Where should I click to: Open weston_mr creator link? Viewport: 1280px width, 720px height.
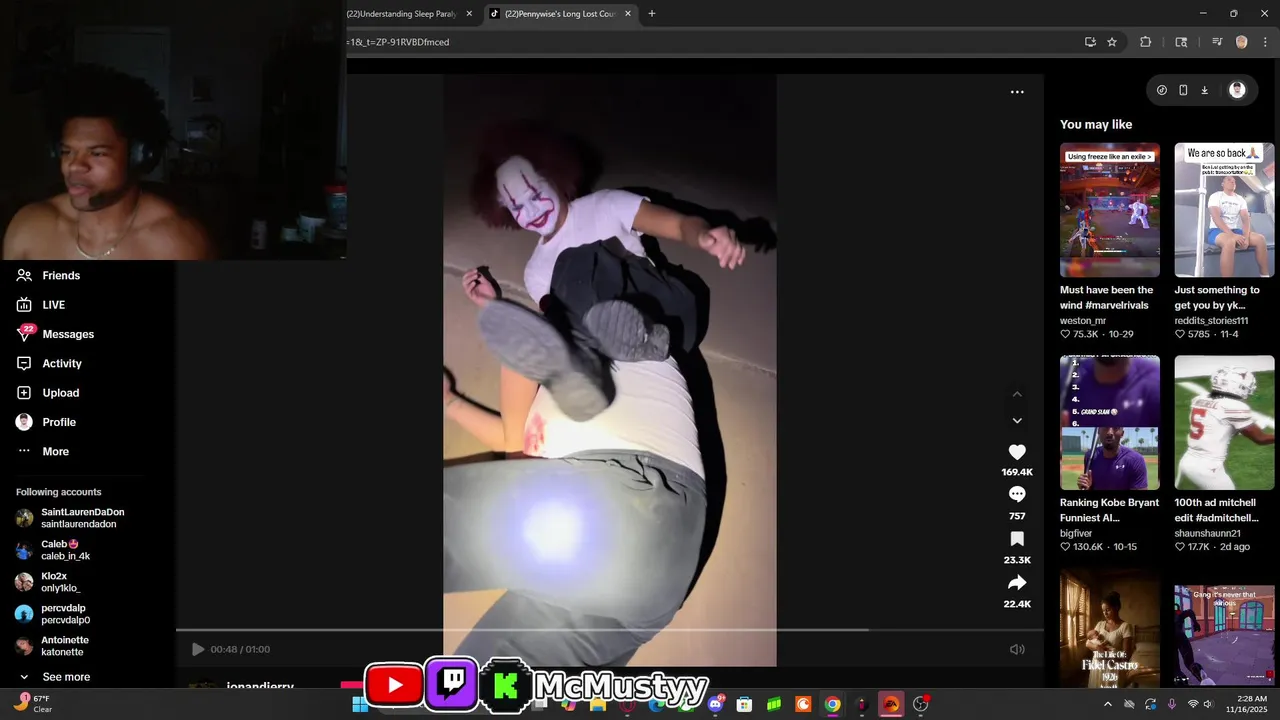click(x=1083, y=321)
